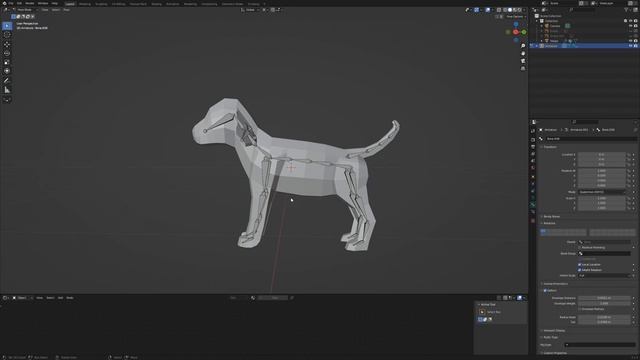Viewport: 640px width, 360px height.
Task: Open the Global transform orientation dropdown
Action: point(250,10)
